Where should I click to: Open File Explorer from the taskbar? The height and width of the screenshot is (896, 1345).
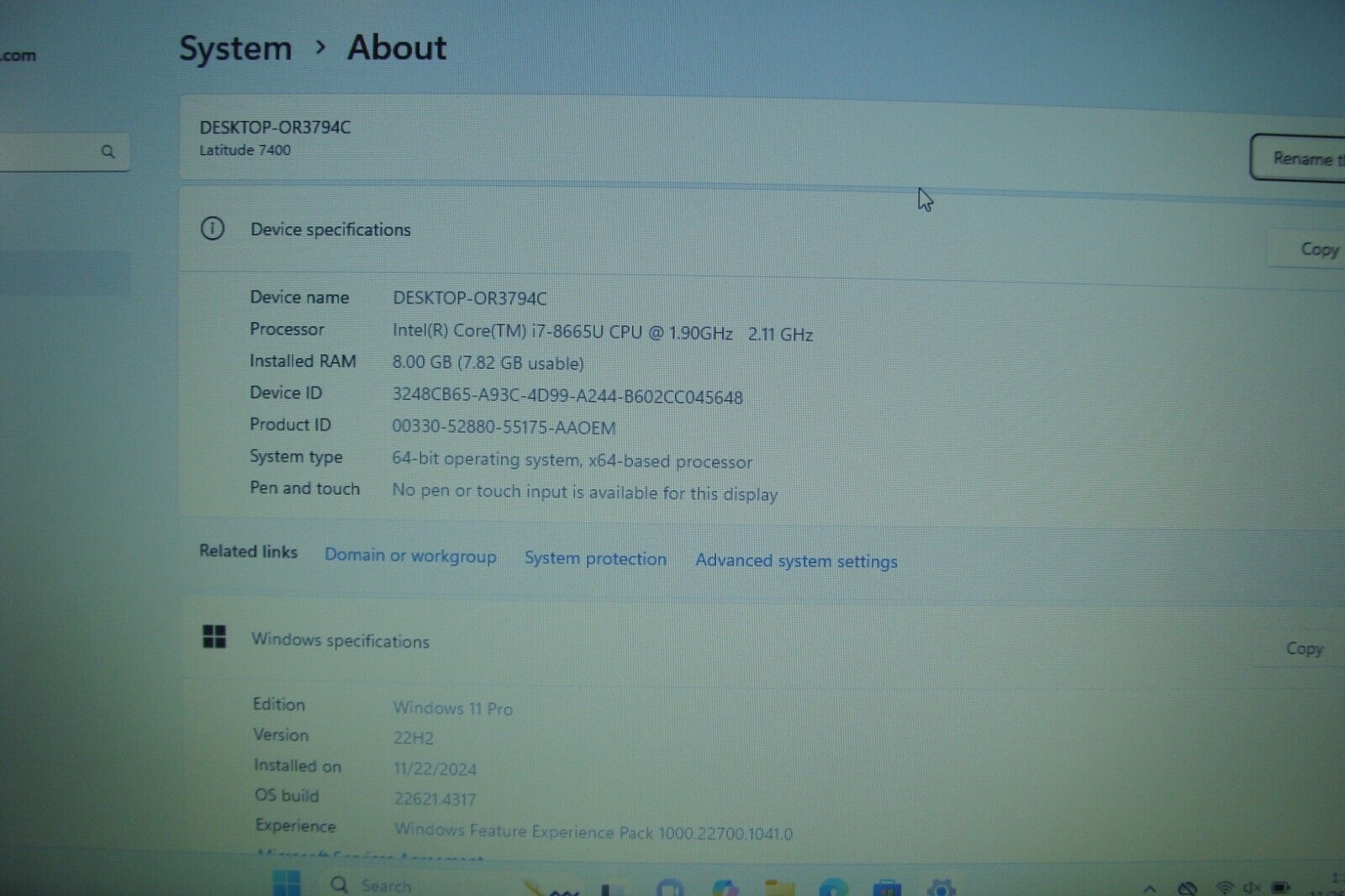(778, 884)
